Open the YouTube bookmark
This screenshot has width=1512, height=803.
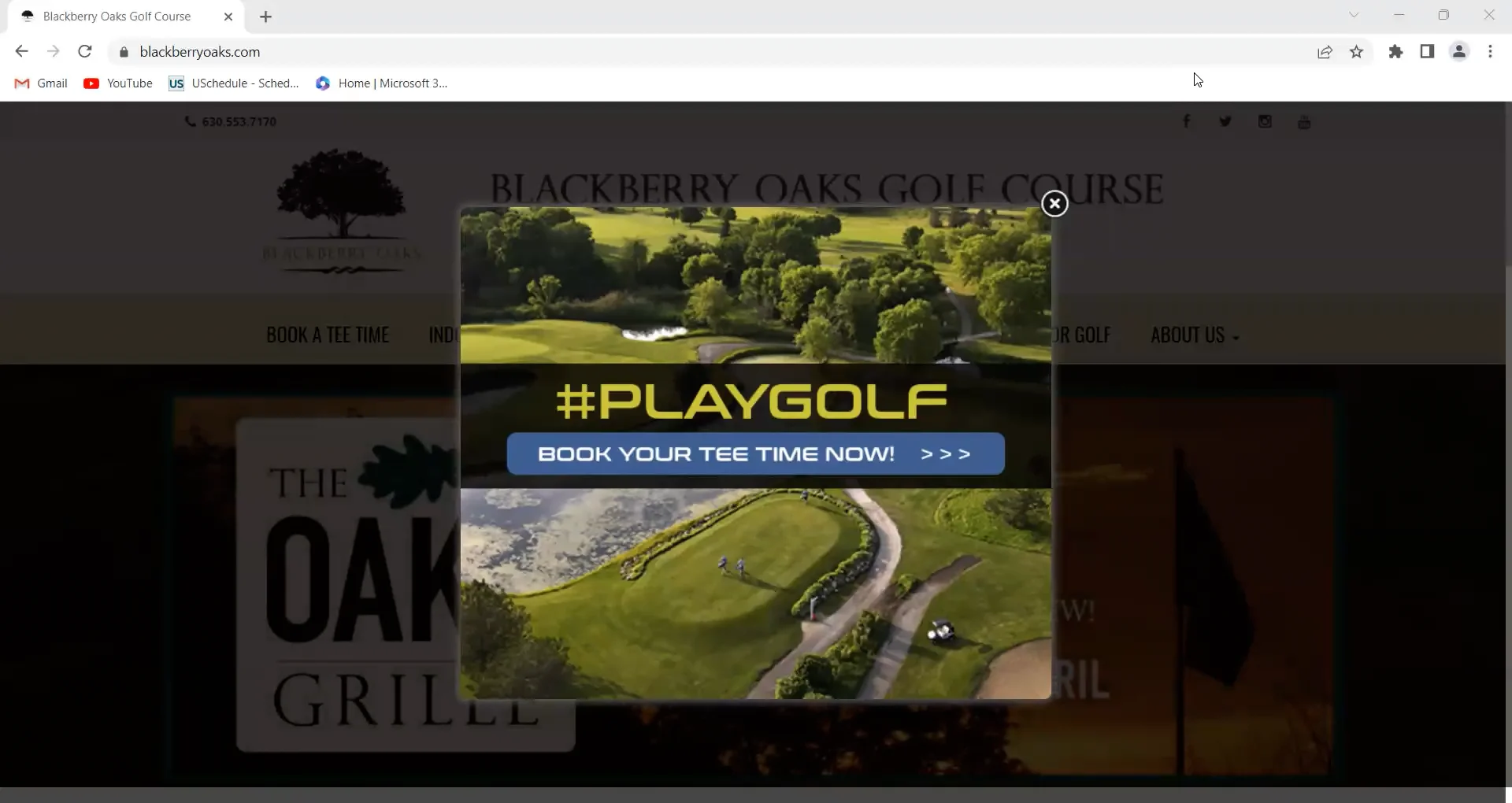(118, 83)
